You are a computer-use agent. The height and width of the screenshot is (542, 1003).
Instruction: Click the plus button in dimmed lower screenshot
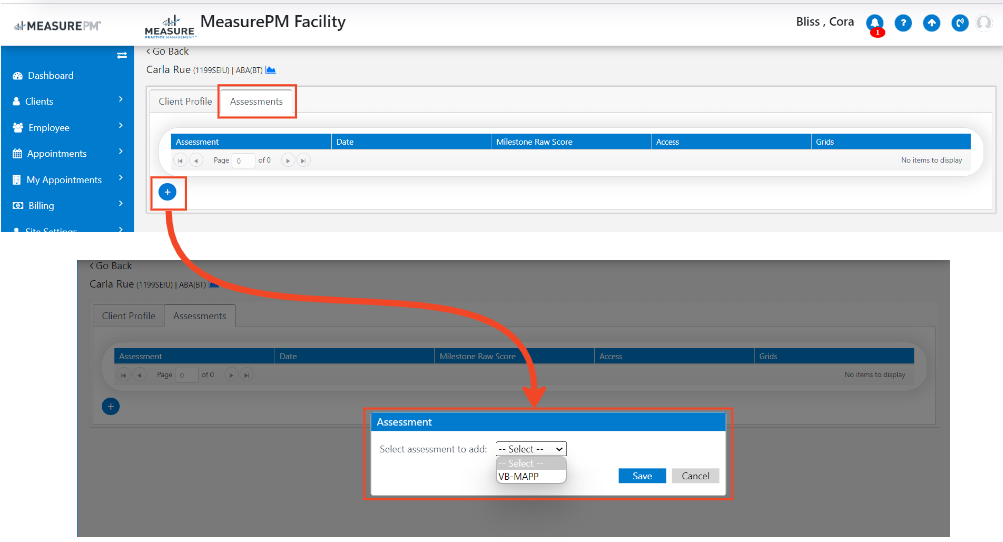[111, 406]
